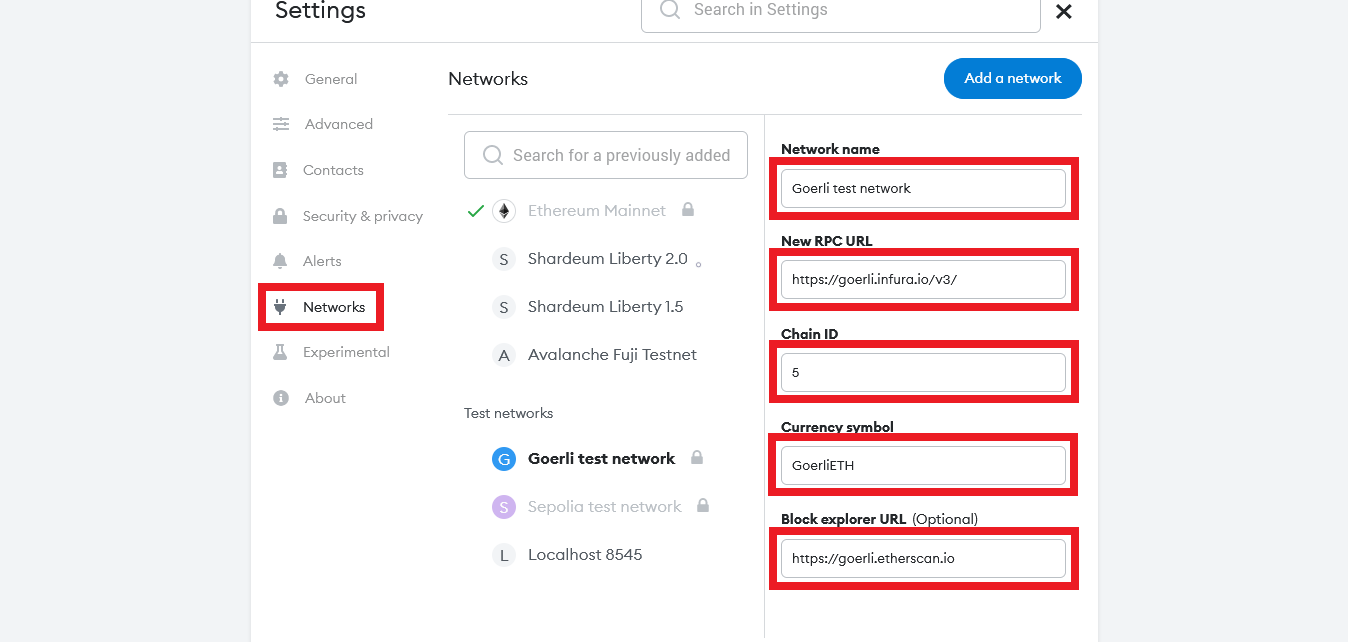Focus the Search in Settings field
This screenshot has width=1348, height=642.
coord(850,11)
